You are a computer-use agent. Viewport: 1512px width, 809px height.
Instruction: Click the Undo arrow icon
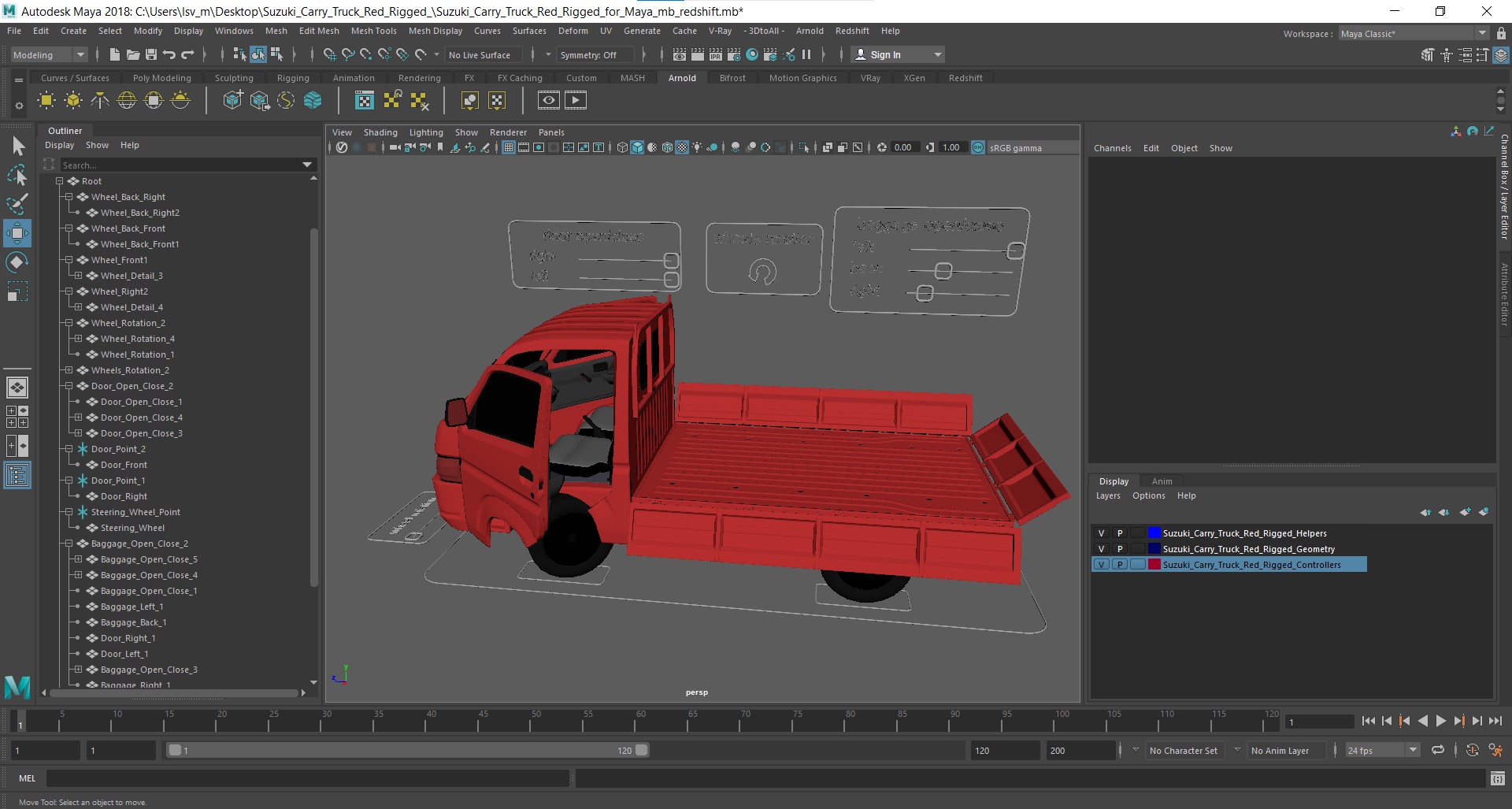(169, 54)
